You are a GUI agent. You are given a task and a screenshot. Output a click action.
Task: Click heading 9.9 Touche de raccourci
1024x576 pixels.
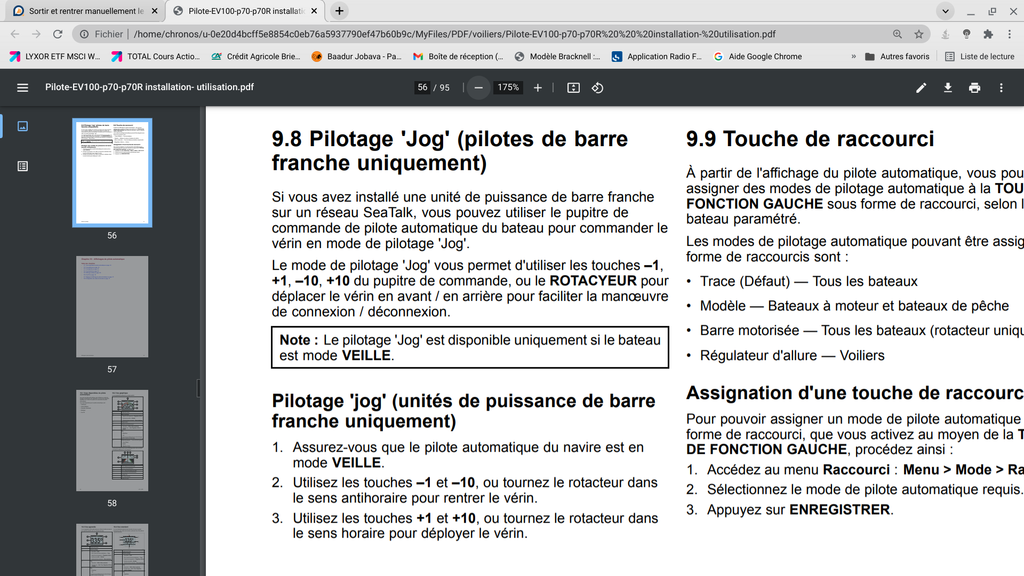[810, 139]
